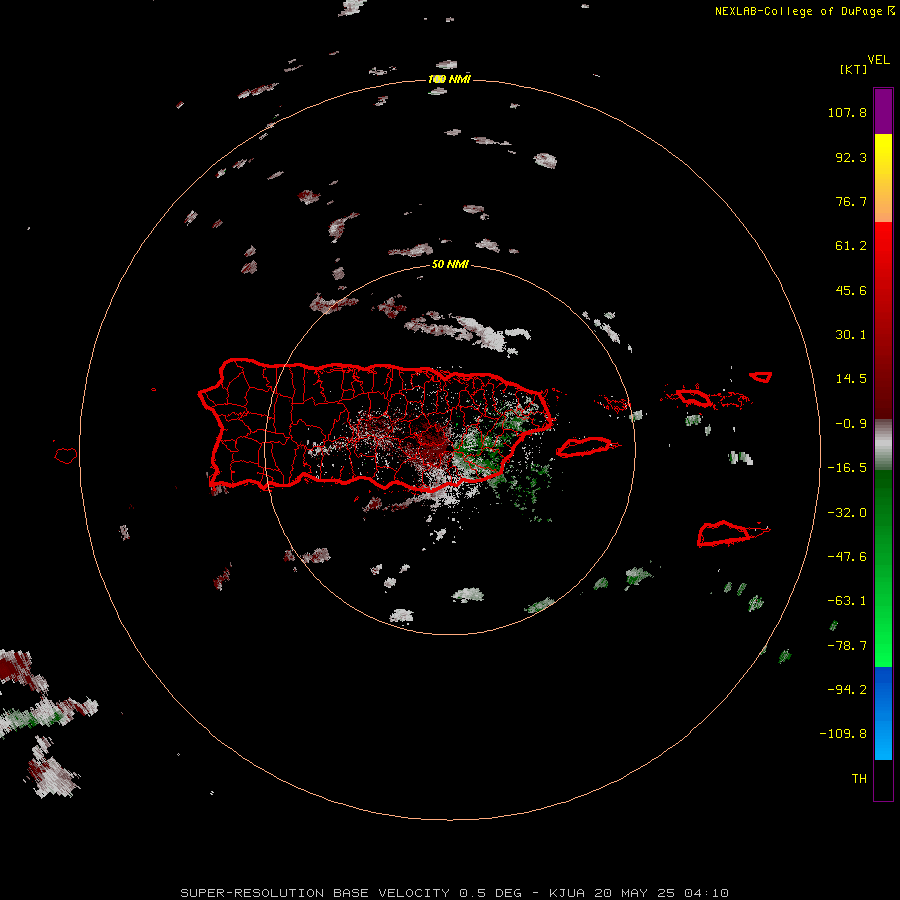Click the TH label on color scale

point(859,779)
